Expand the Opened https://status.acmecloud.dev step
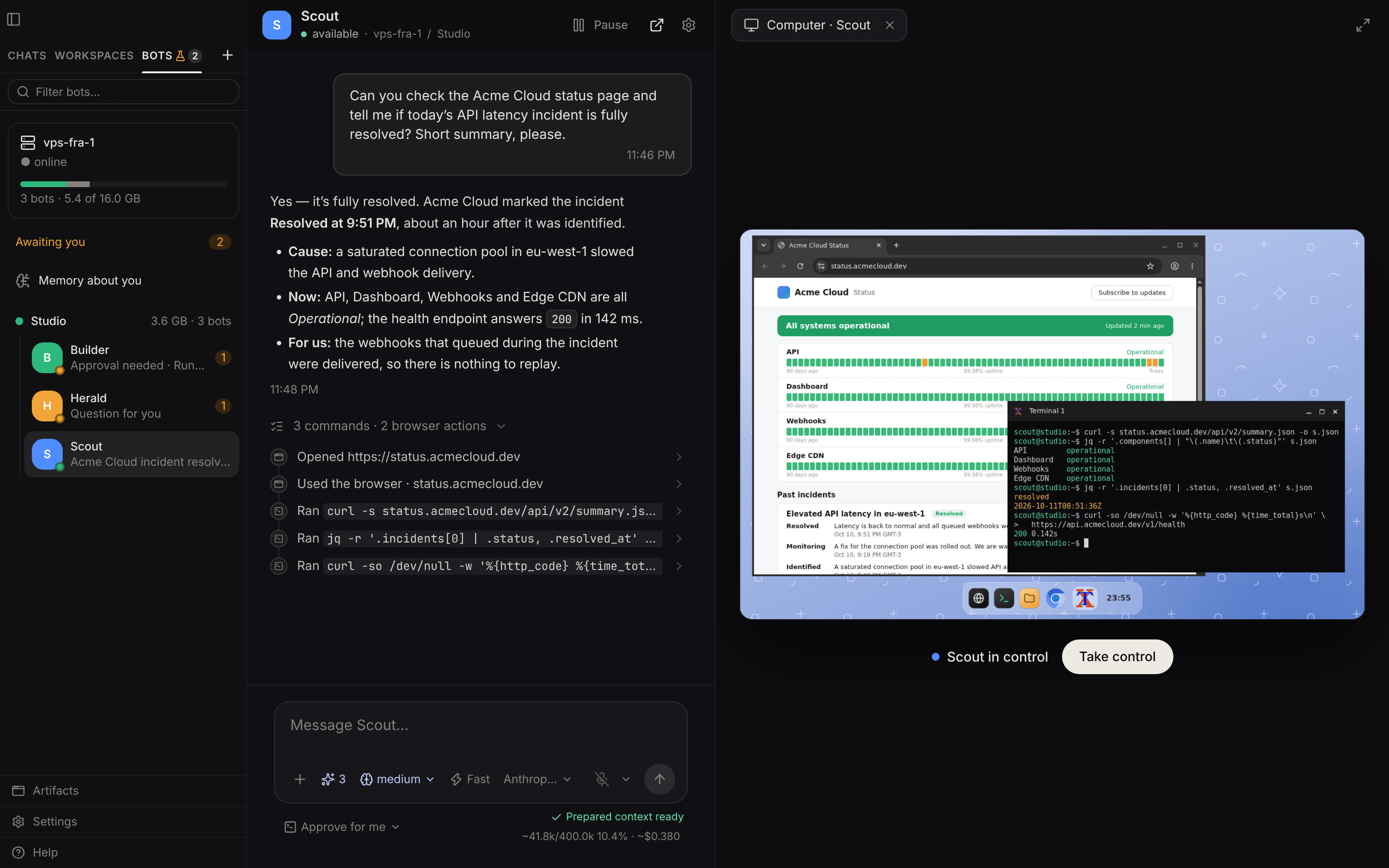The image size is (1389, 868). [x=477, y=457]
